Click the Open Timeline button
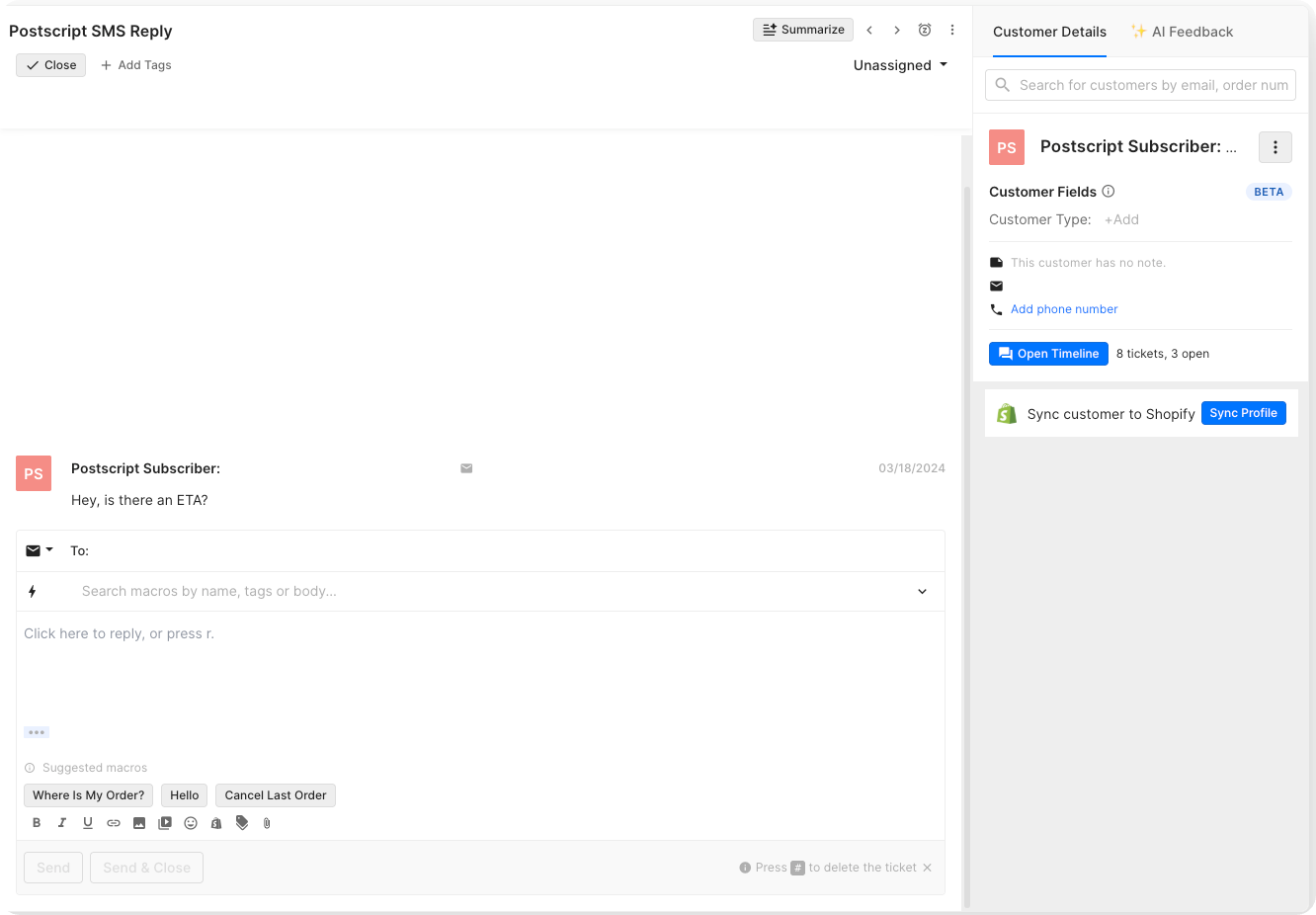Screen dimensions: 1316x915 1048,354
